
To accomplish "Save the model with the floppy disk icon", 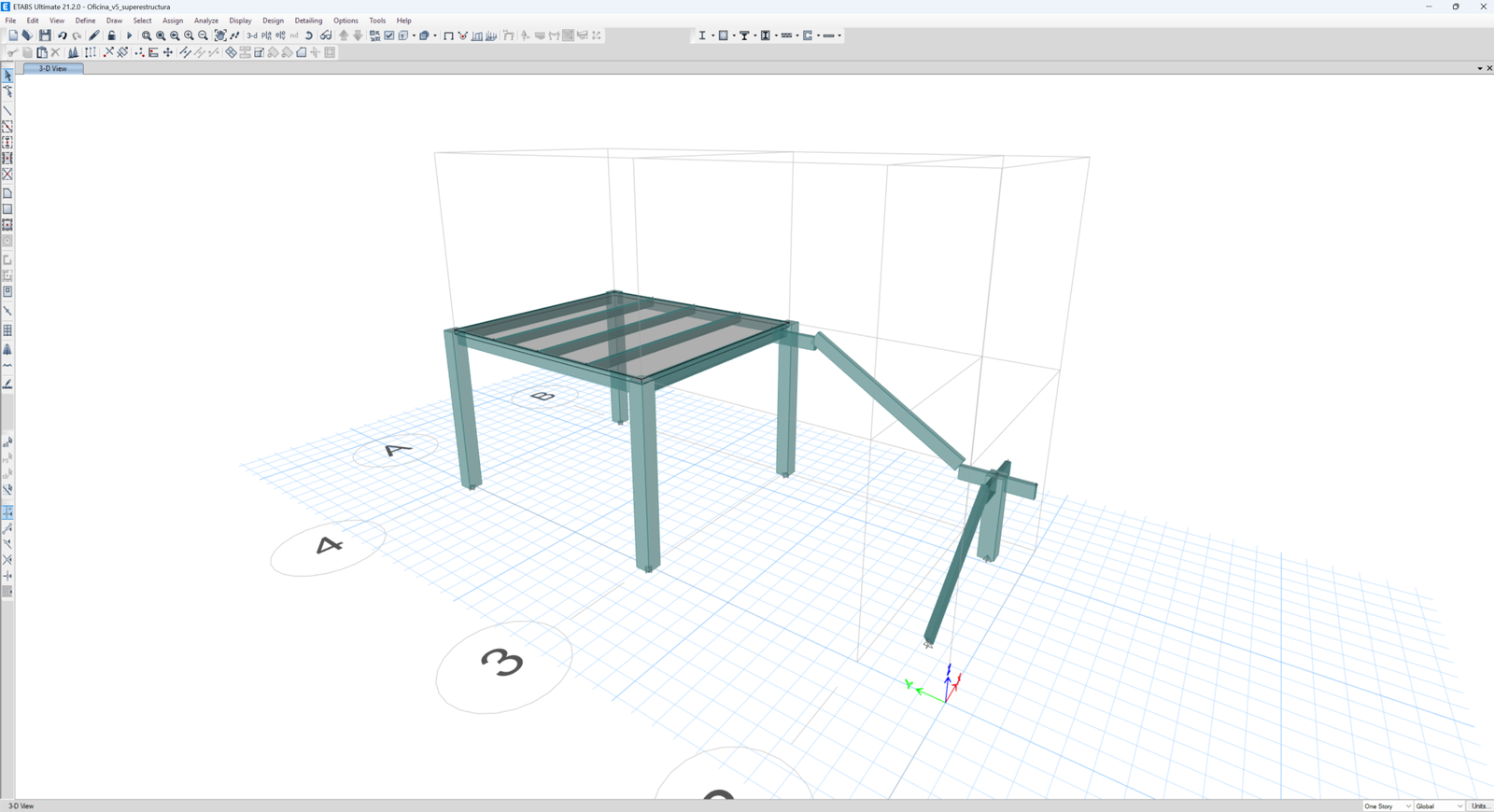I will click(x=45, y=35).
